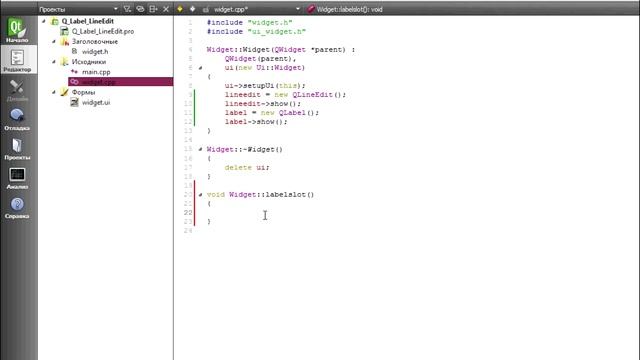Image resolution: width=640 pixels, height=360 pixels.
Task: Select main.cpp in the project tree
Action: 96,72
